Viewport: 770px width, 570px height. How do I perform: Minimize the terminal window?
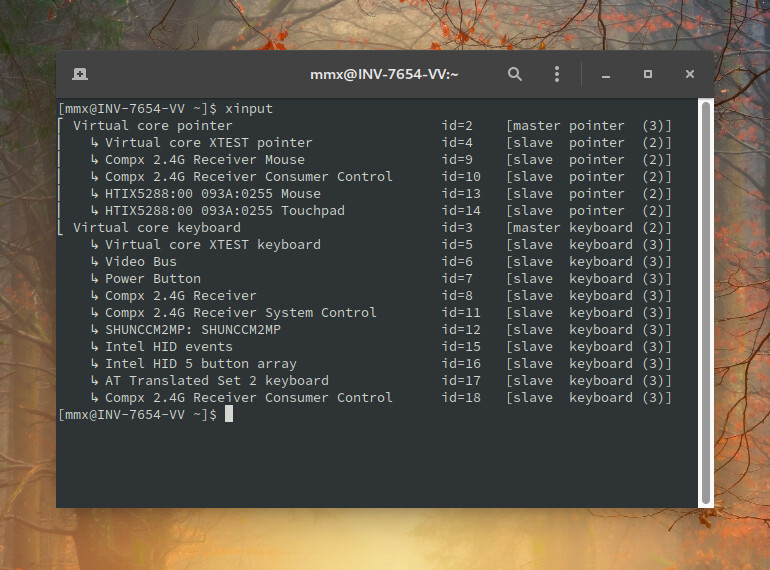tap(606, 75)
